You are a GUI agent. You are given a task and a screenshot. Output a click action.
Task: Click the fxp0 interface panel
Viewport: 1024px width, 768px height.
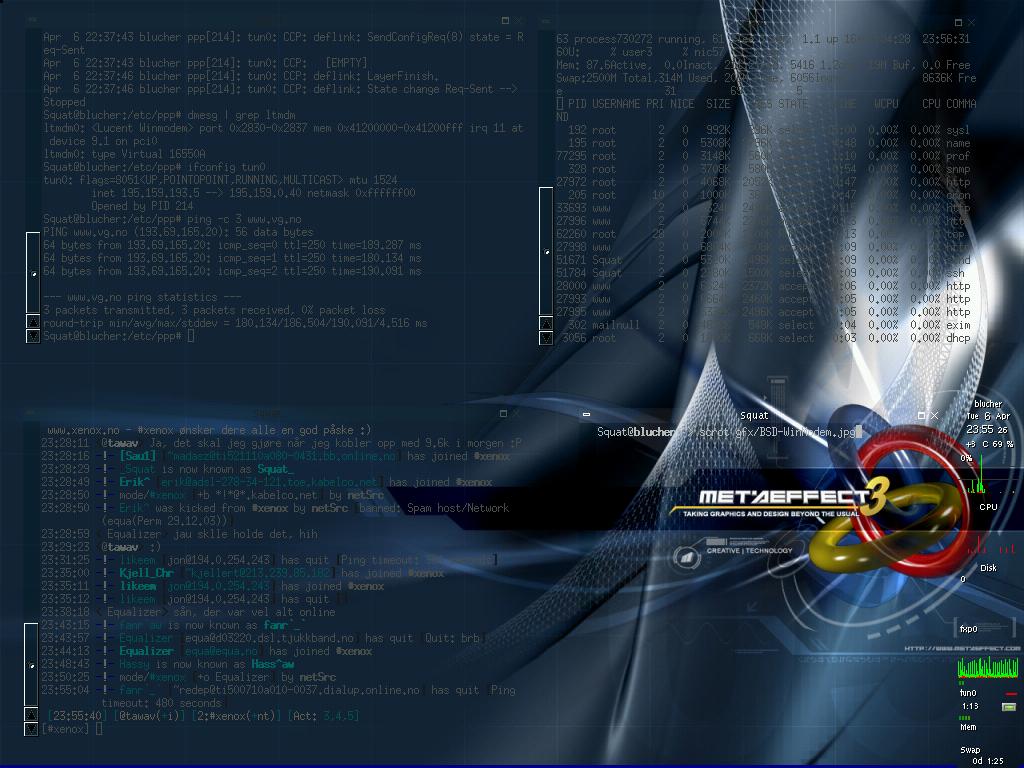pyautogui.click(x=987, y=628)
